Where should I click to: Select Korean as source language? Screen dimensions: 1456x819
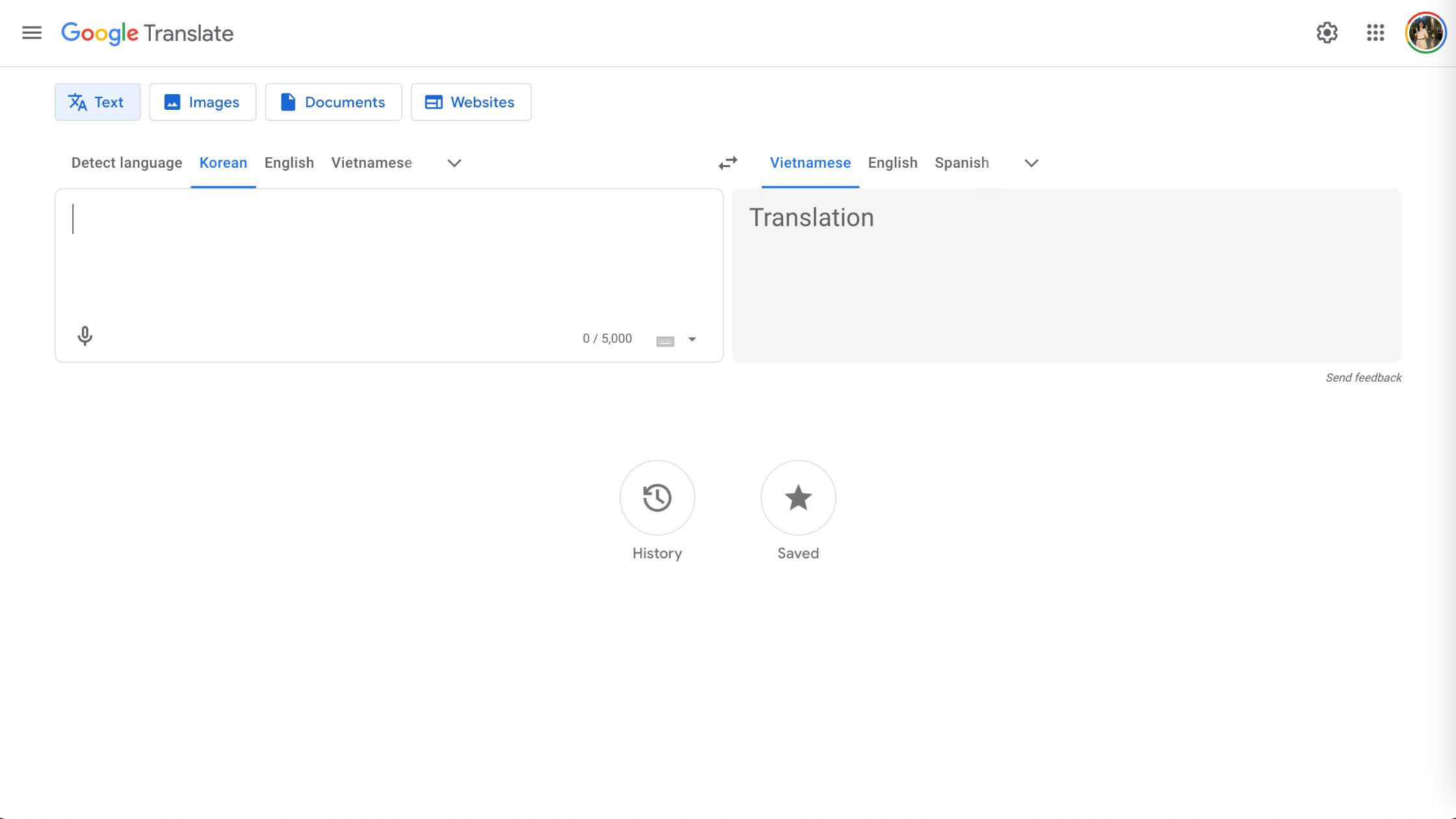click(223, 162)
